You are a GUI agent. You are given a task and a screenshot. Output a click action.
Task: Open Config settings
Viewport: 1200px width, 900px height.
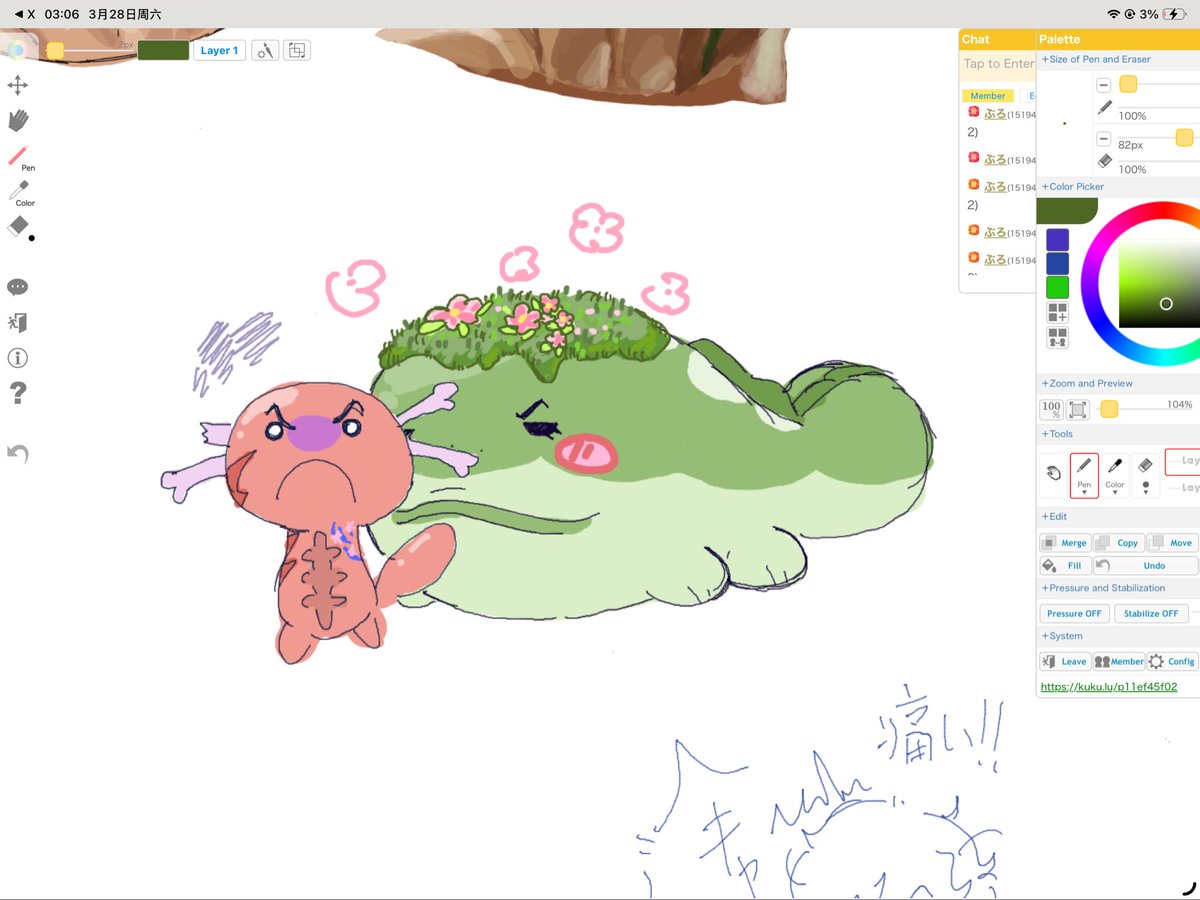(1172, 661)
